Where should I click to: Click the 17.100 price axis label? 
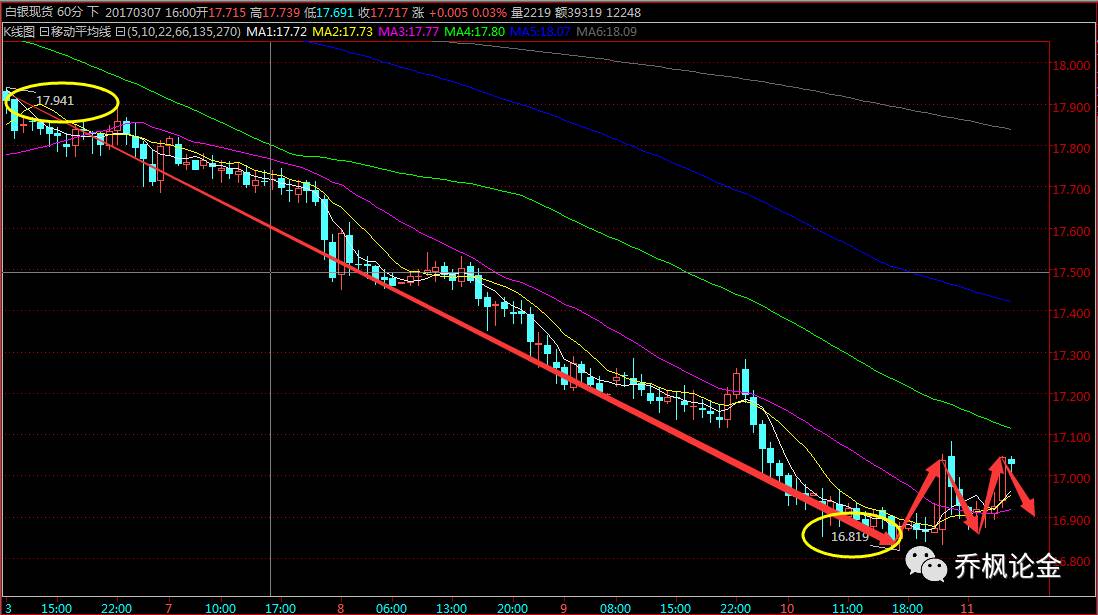1071,438
